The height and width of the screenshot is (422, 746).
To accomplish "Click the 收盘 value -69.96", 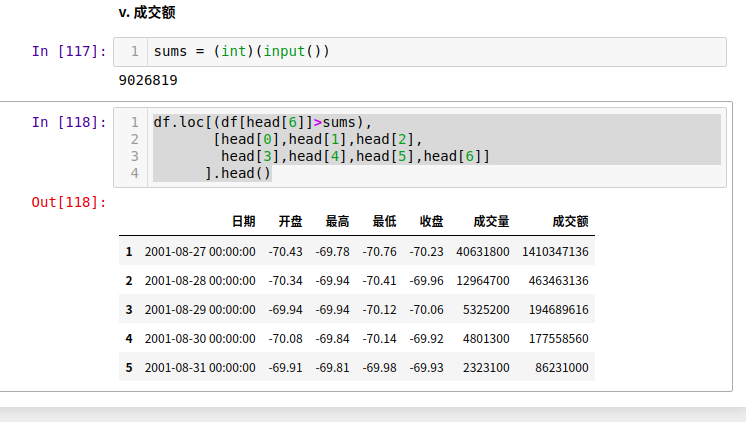I will pyautogui.click(x=427, y=281).
